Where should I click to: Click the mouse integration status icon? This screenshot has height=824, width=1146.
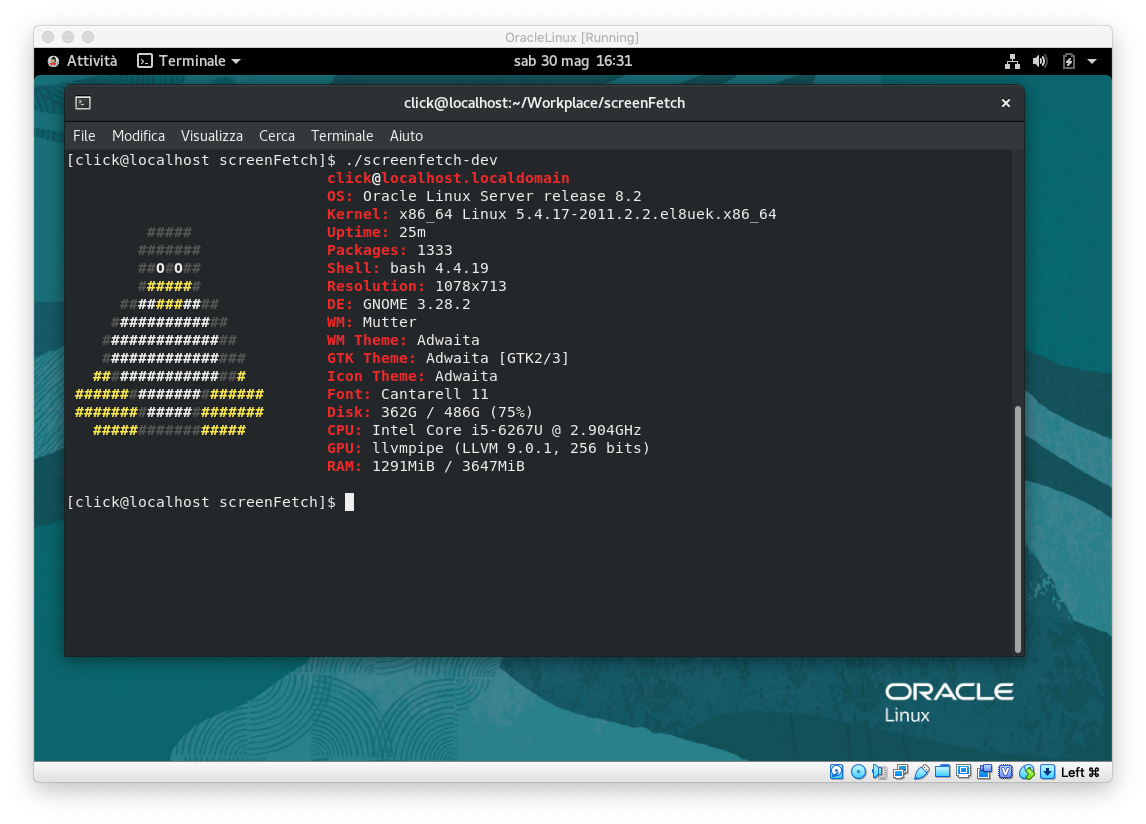tap(1027, 772)
